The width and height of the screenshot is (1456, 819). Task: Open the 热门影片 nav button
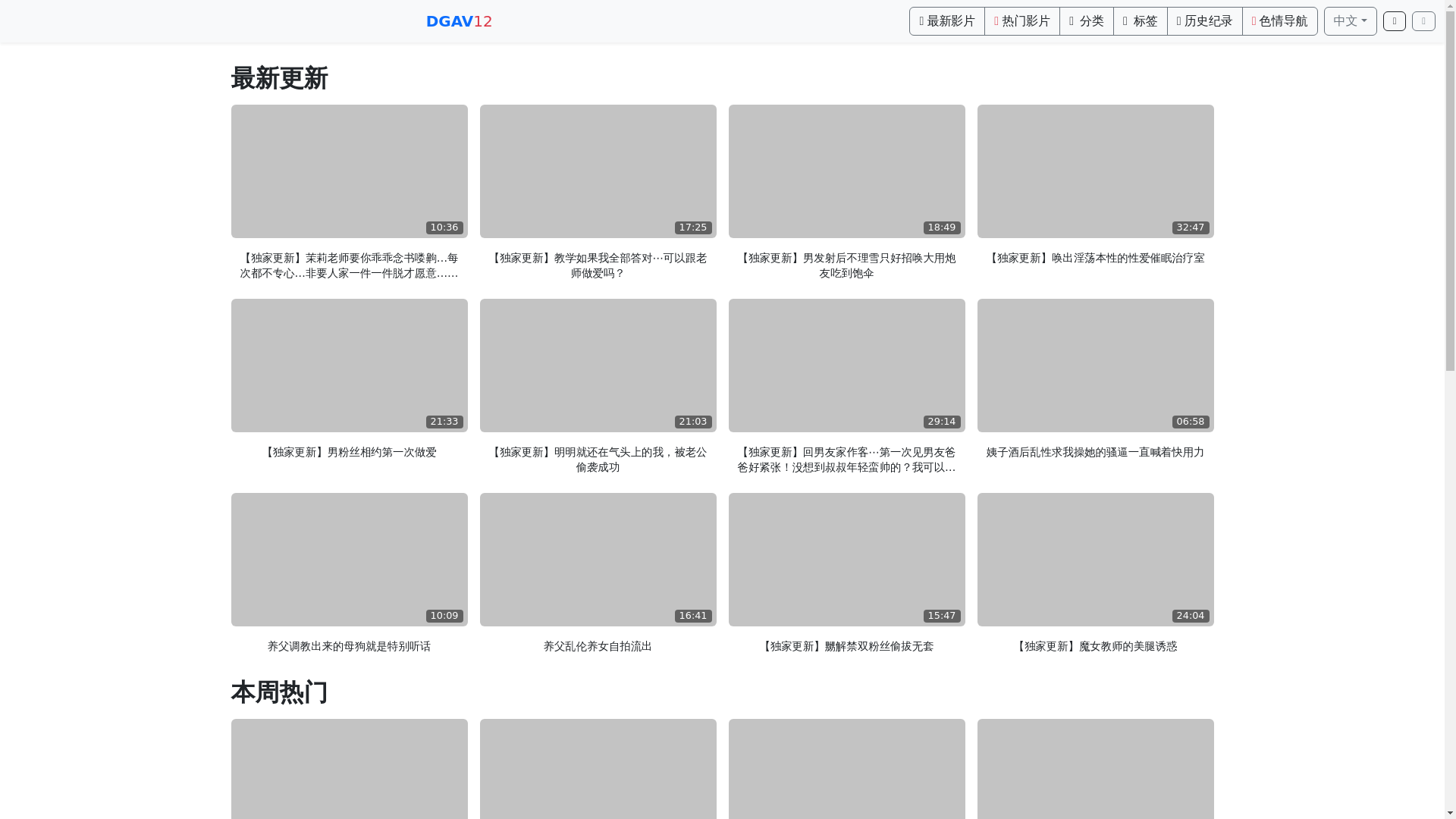click(1021, 21)
